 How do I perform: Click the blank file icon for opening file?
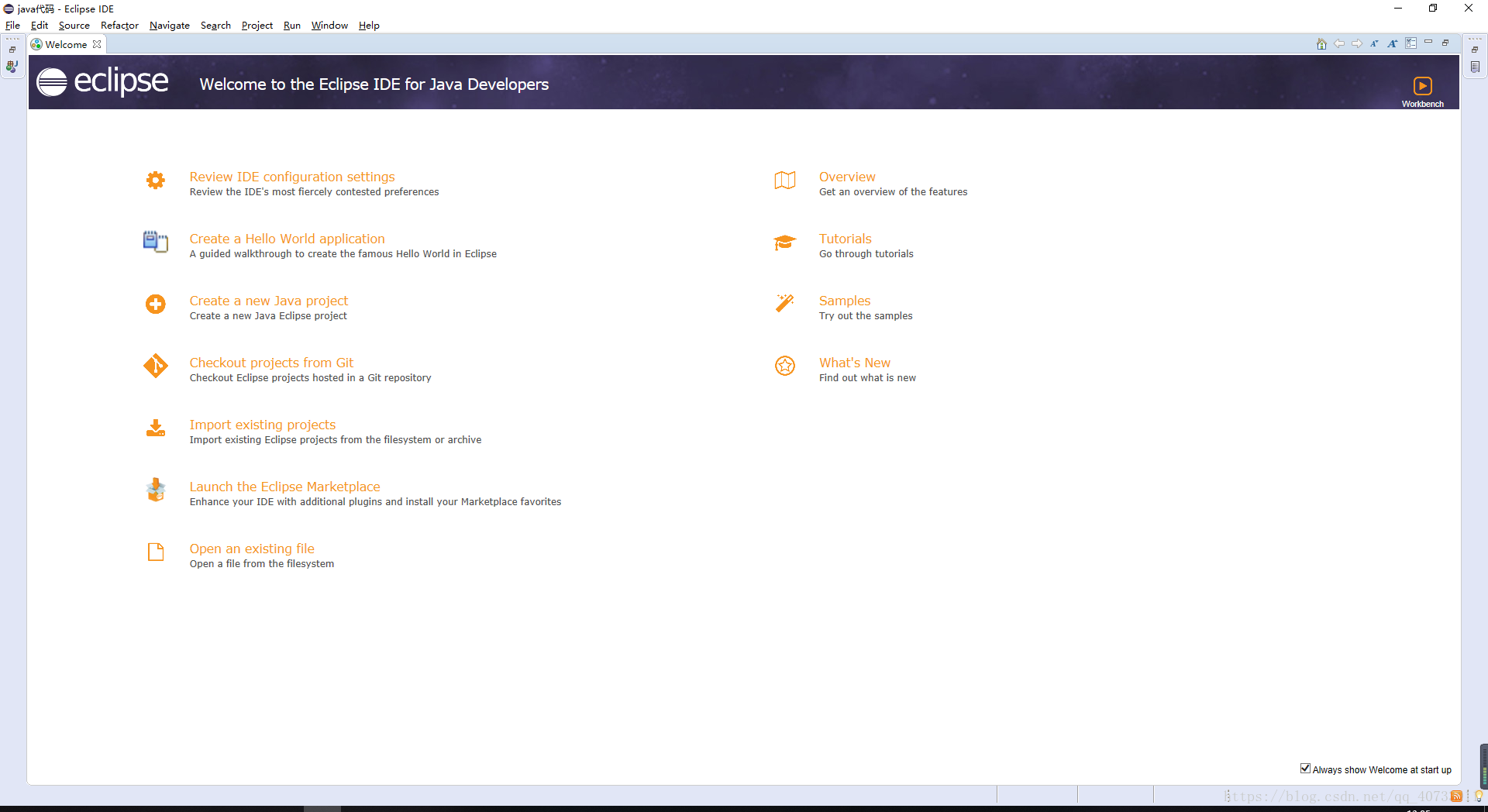point(156,552)
